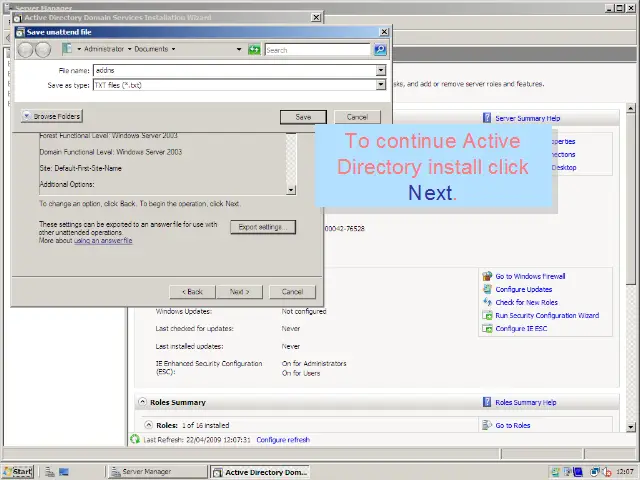
Task: Click the Configure Updates link
Action: point(524,289)
